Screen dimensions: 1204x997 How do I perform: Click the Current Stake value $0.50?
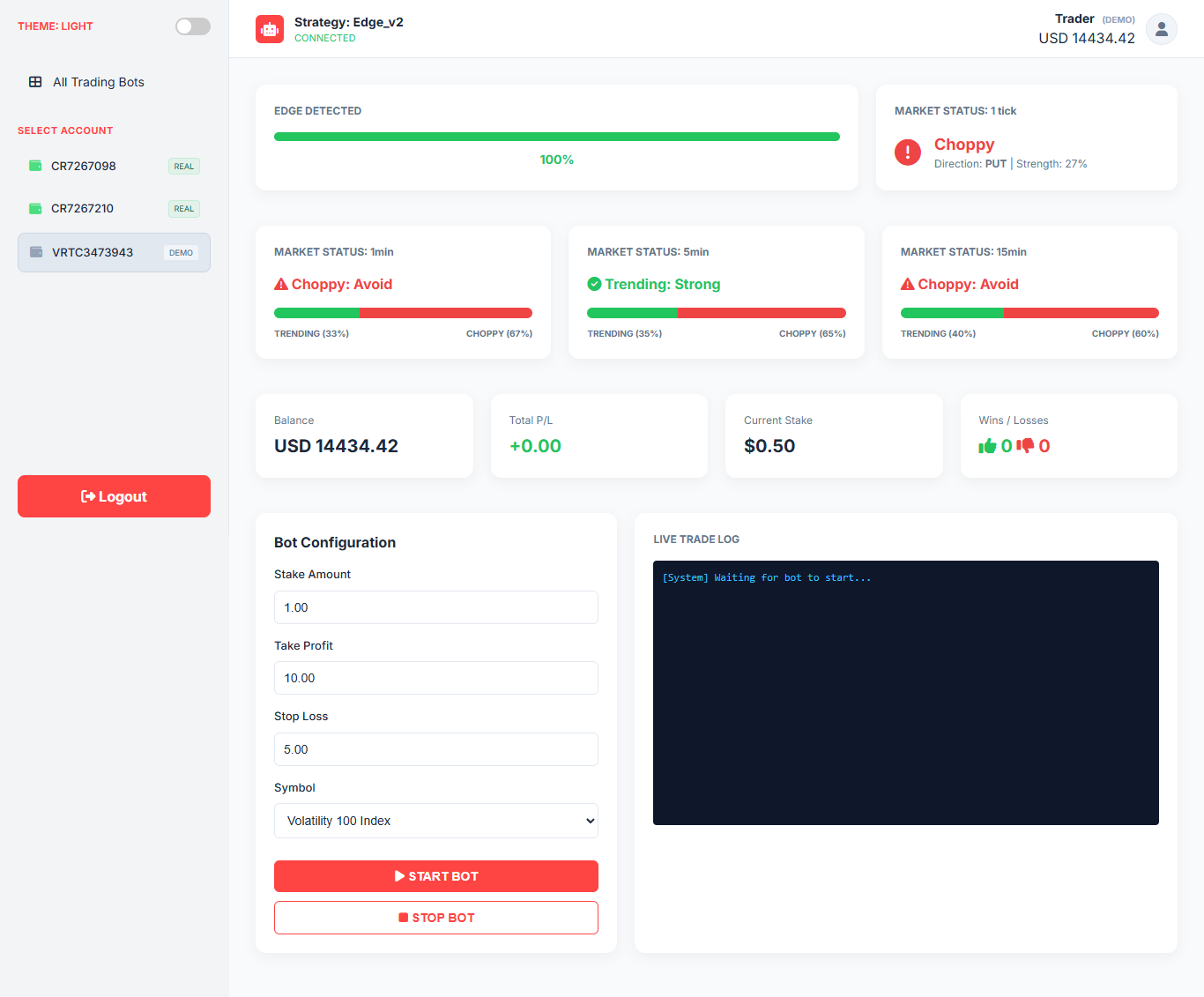pyautogui.click(x=769, y=446)
